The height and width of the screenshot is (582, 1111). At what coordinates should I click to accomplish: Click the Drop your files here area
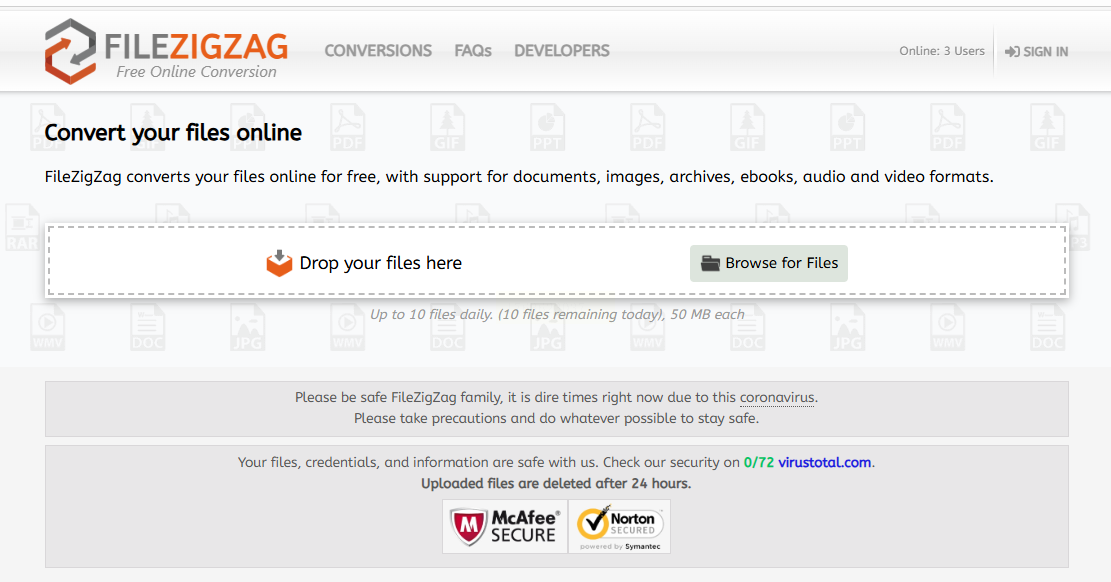pos(558,261)
